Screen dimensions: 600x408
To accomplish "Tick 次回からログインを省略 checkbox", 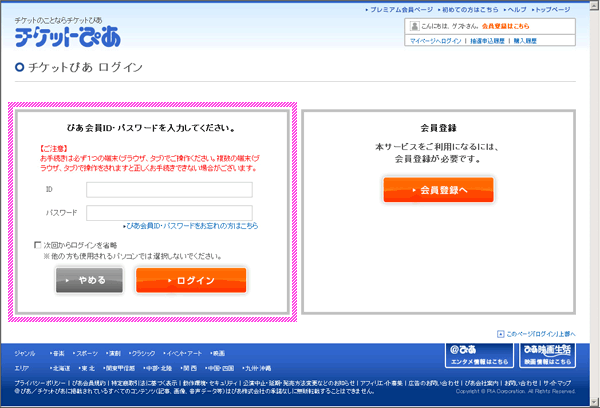I will tap(38, 245).
